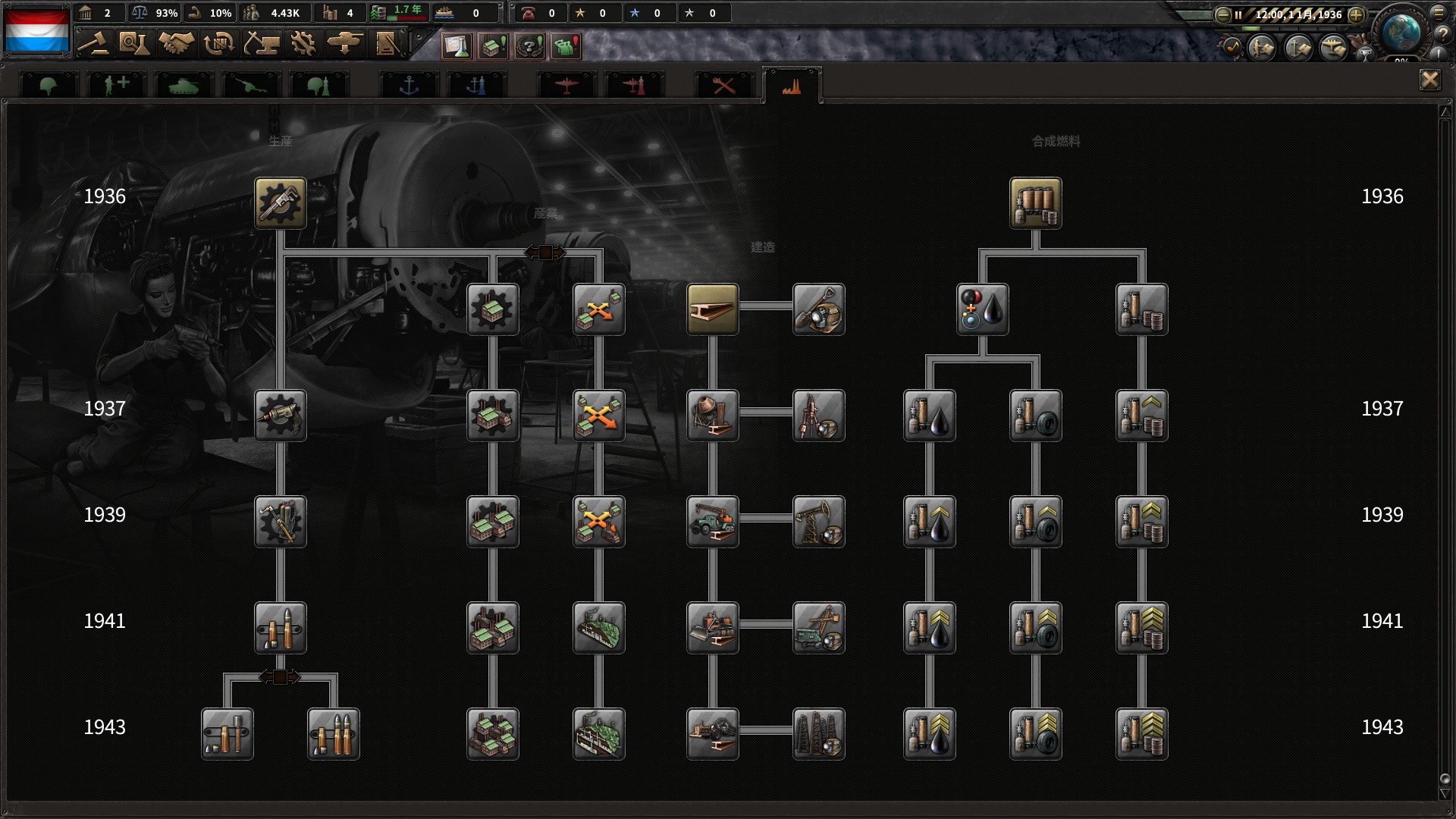Open the diplomacy handshake icon

click(x=176, y=44)
